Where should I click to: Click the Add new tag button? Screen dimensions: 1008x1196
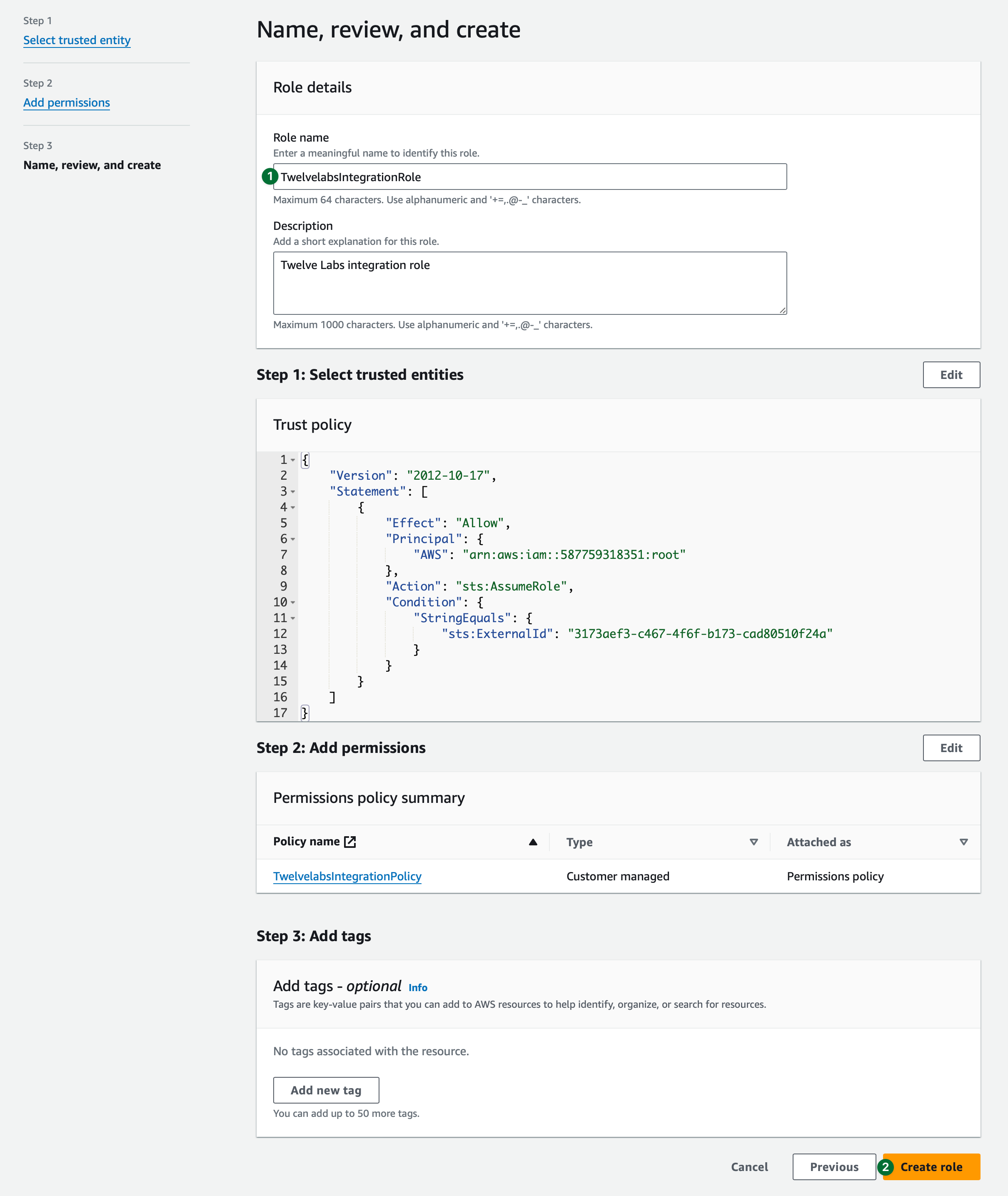click(326, 1090)
